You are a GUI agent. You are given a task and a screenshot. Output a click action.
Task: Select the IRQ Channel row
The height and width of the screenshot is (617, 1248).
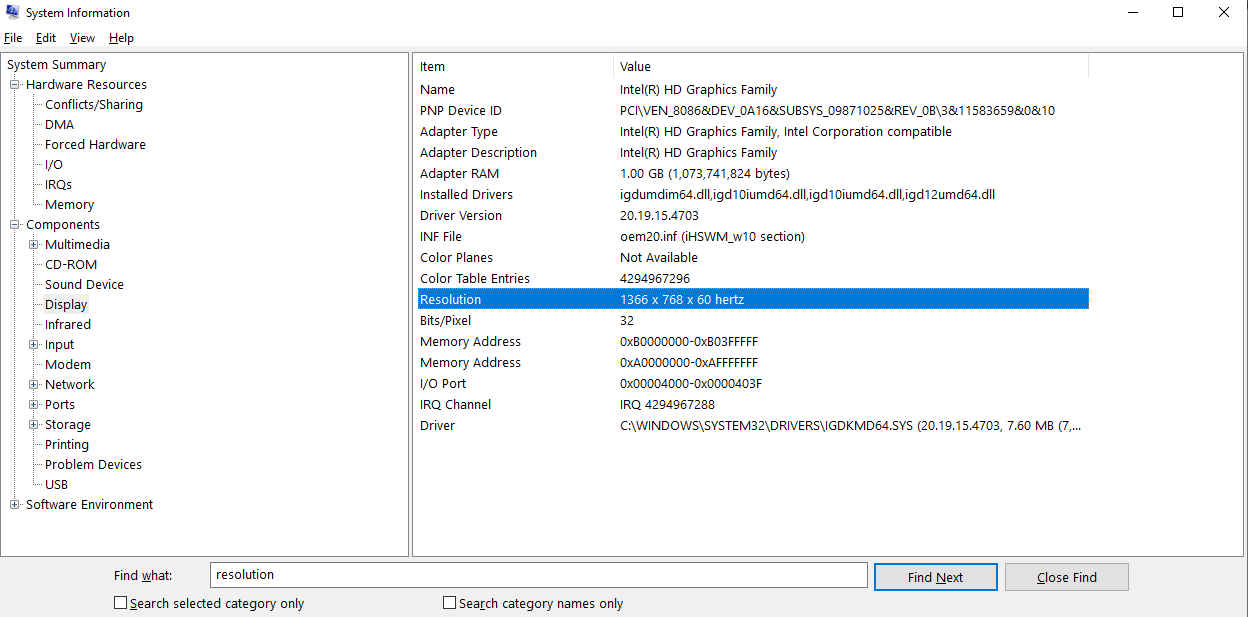753,405
